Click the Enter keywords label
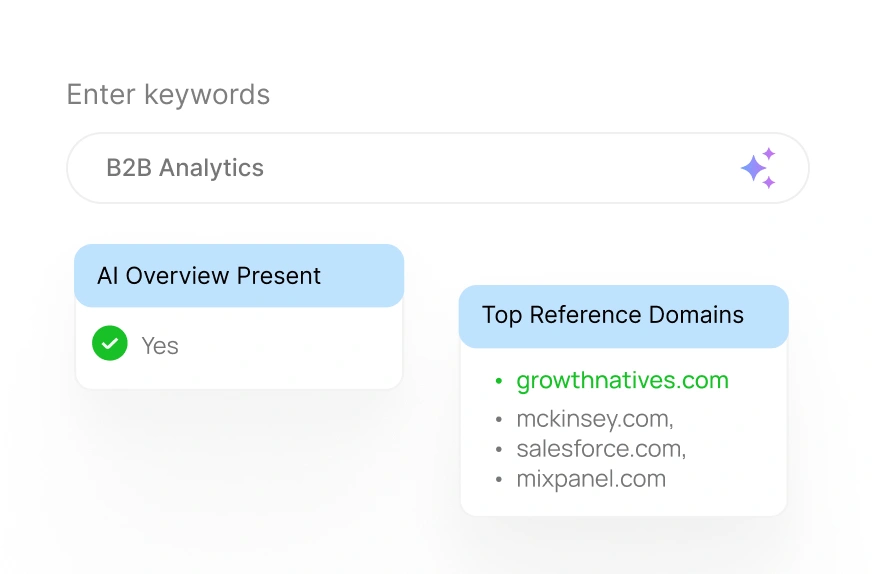 coord(168,94)
